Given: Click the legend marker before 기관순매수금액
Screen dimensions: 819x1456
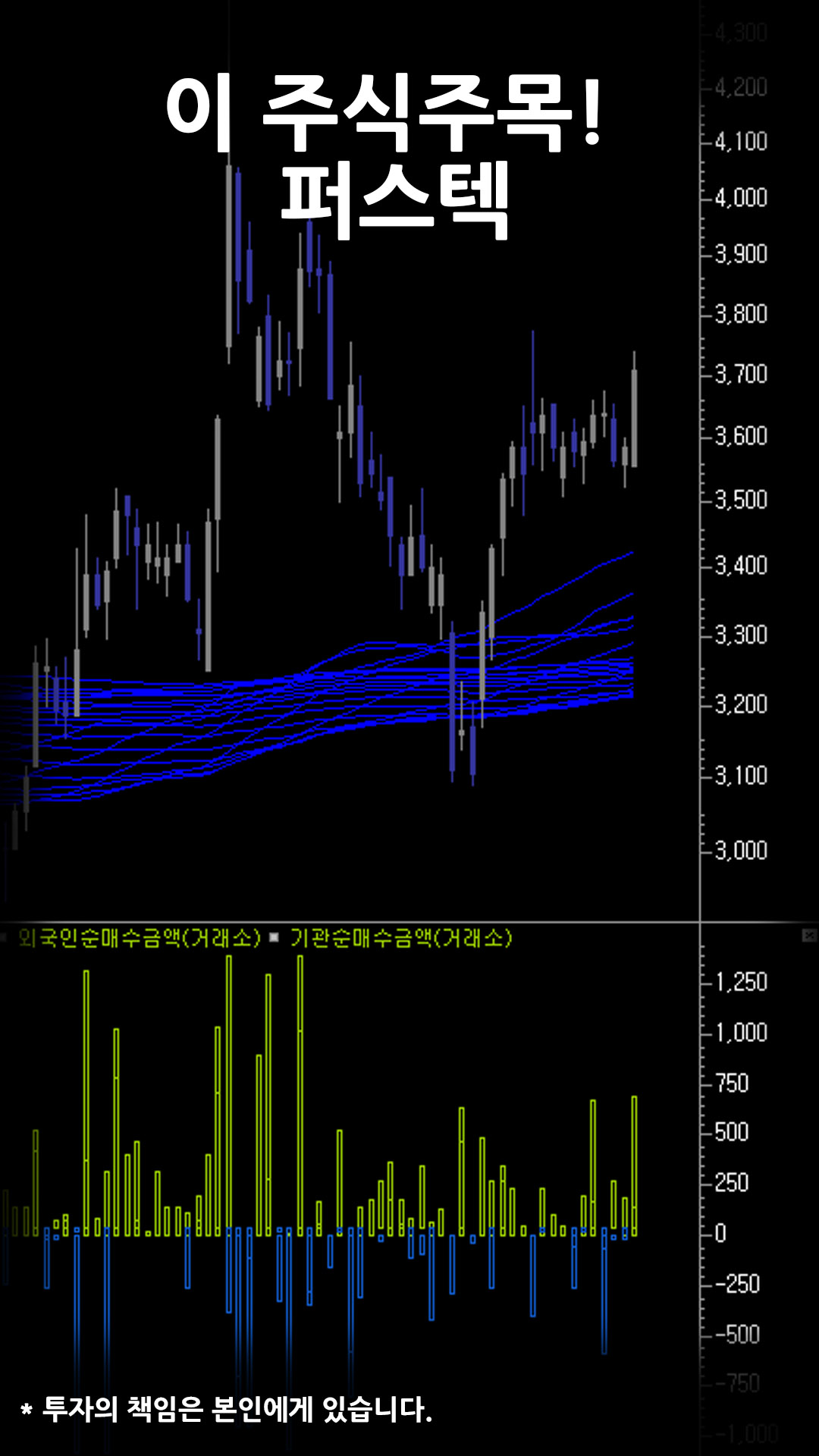Looking at the screenshot, I should (x=275, y=938).
